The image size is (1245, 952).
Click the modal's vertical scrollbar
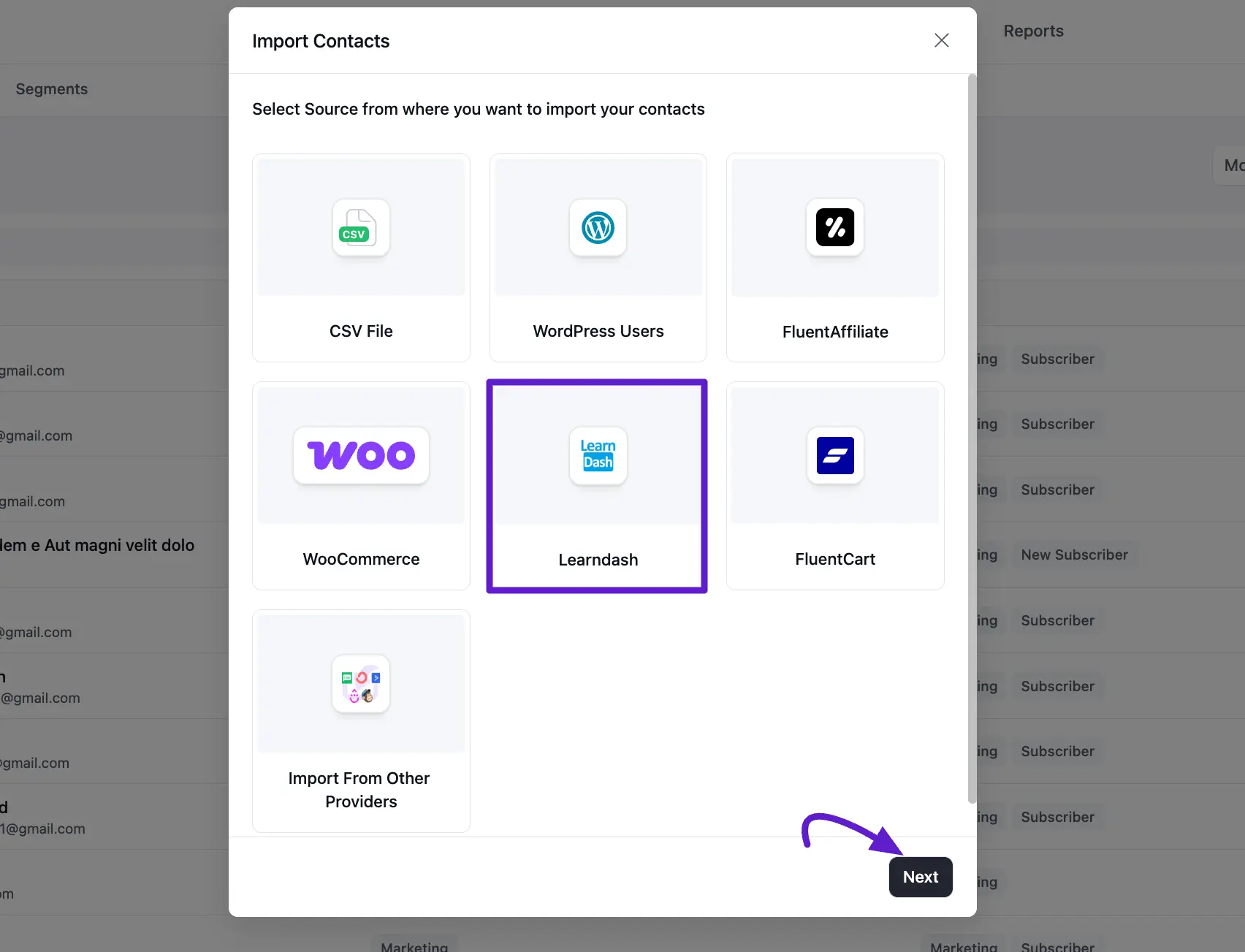click(972, 438)
